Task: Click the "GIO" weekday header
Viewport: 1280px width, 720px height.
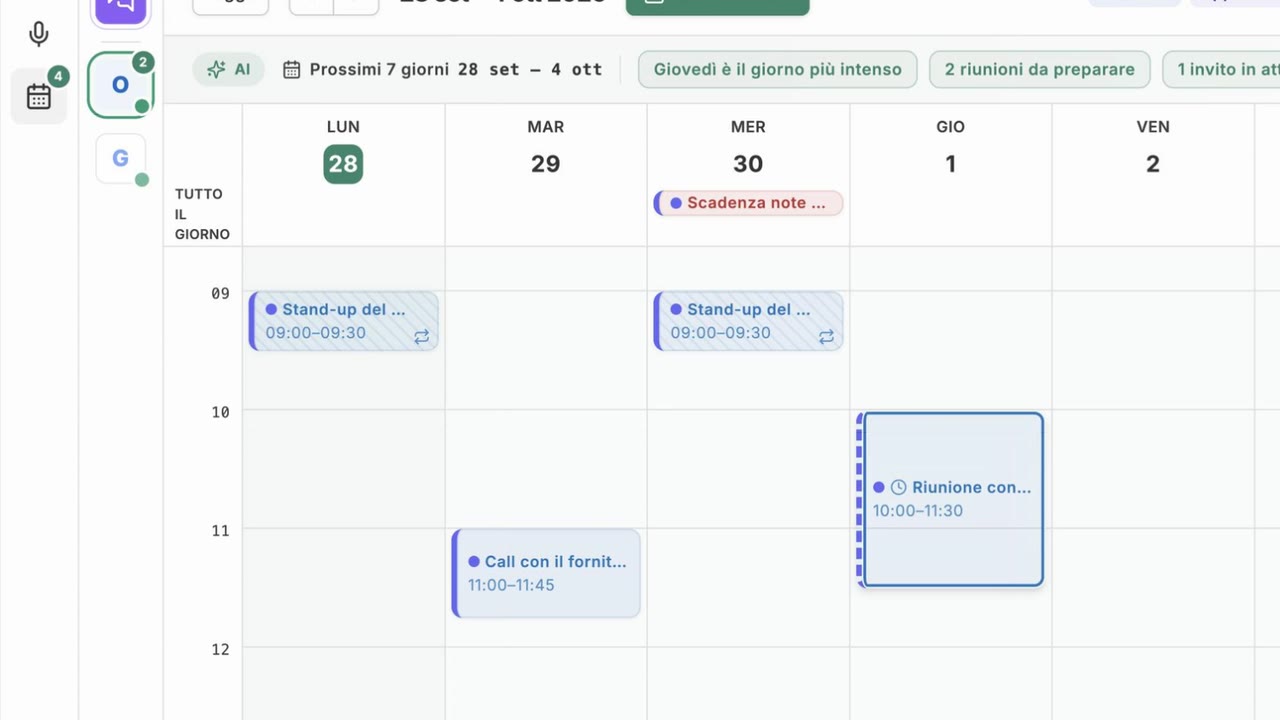Action: pos(951,127)
